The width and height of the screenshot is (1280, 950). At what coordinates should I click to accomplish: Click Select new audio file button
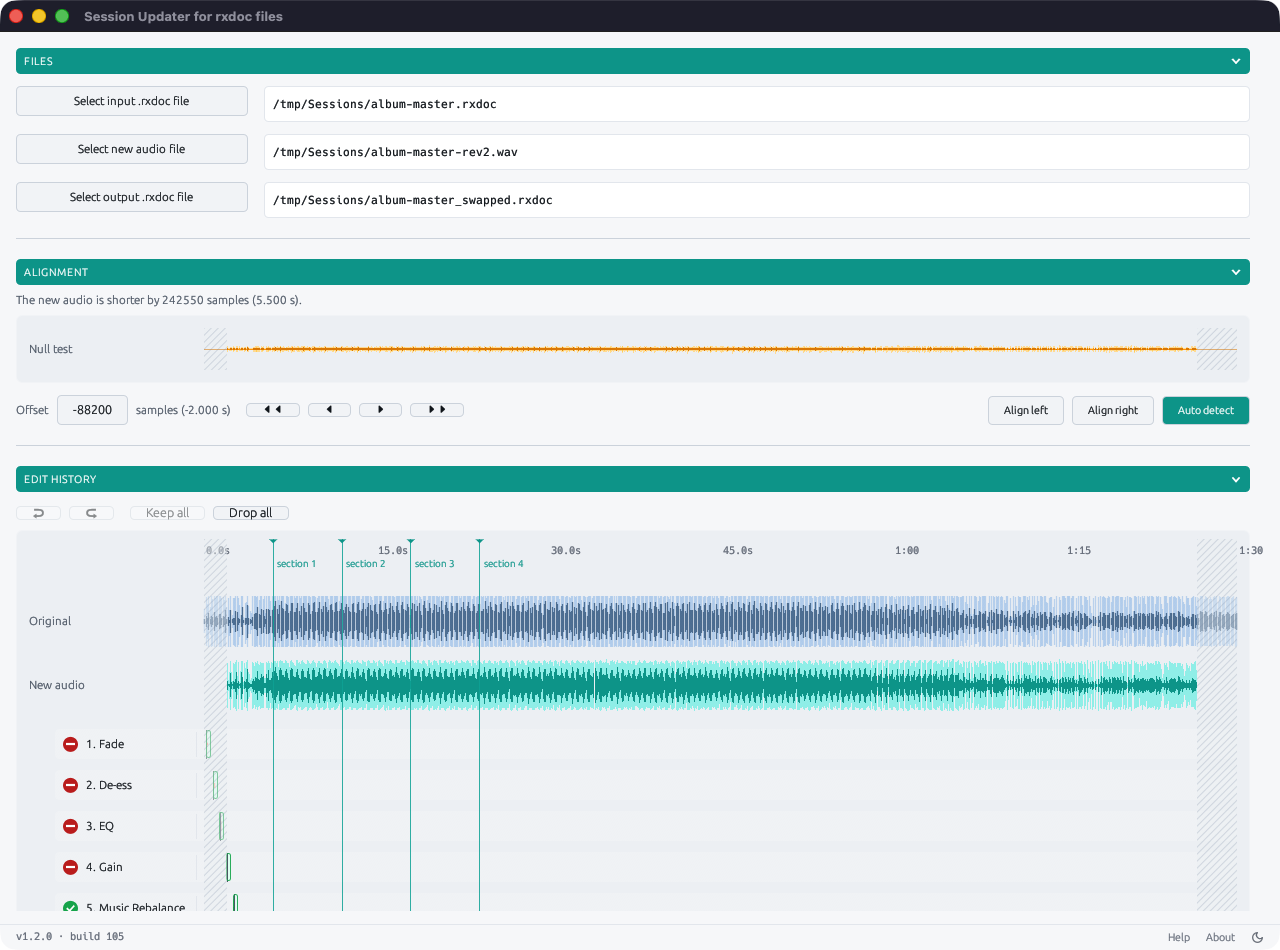click(132, 149)
